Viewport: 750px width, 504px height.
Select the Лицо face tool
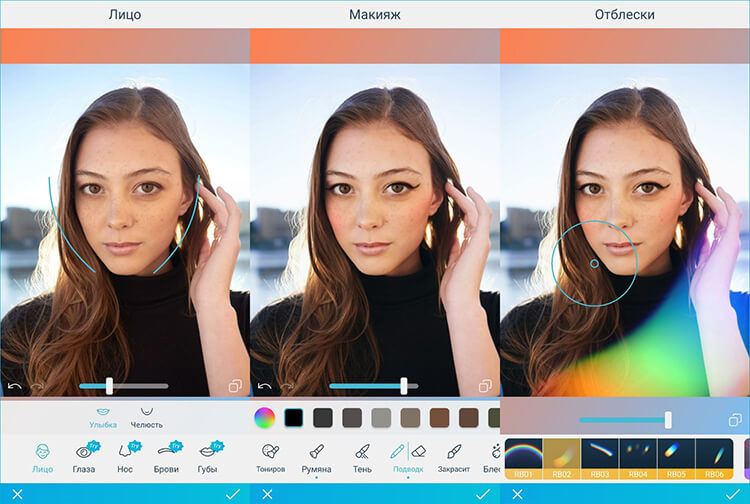[42, 456]
